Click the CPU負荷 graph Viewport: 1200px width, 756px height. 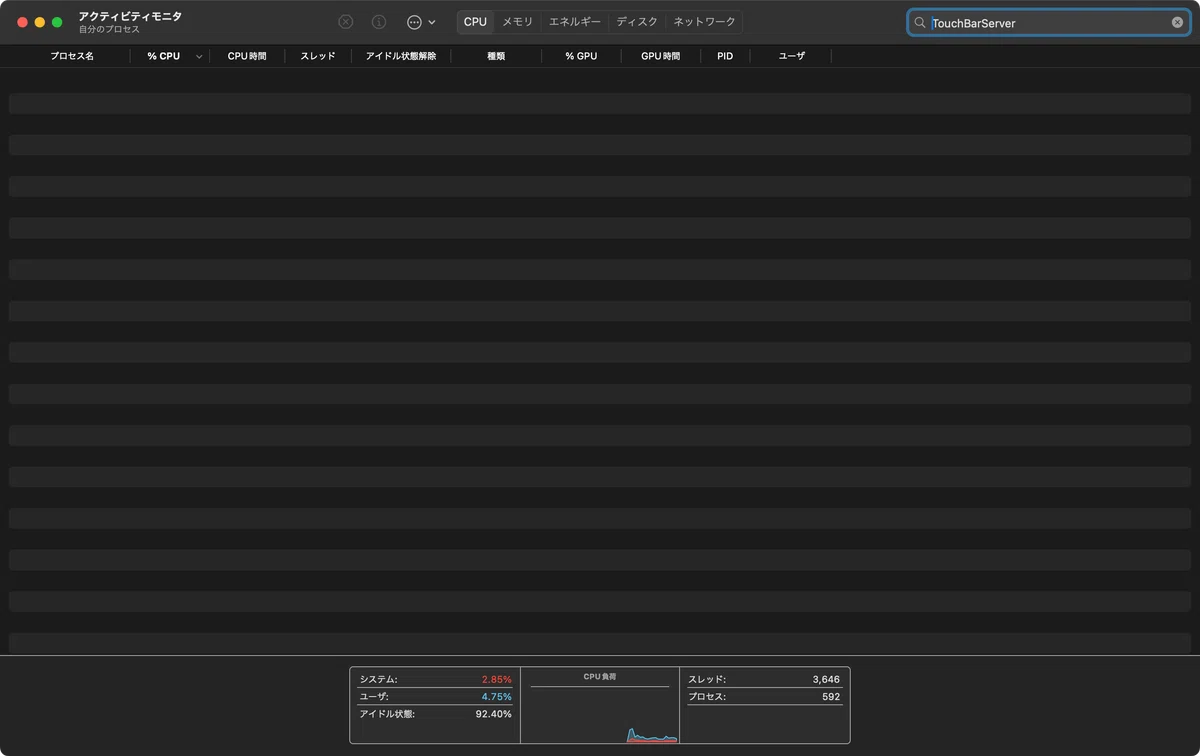(600, 705)
